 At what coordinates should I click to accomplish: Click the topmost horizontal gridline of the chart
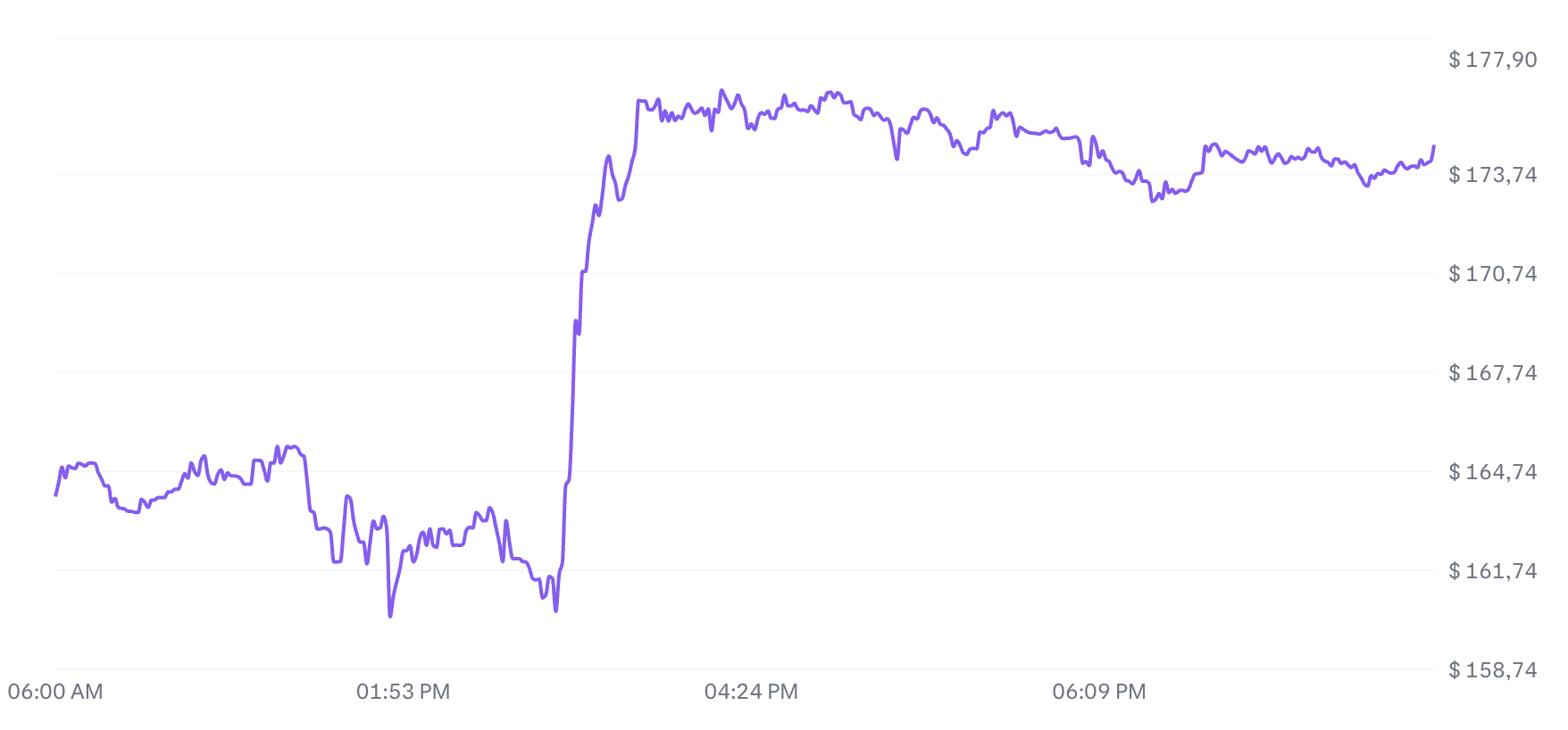point(743,37)
